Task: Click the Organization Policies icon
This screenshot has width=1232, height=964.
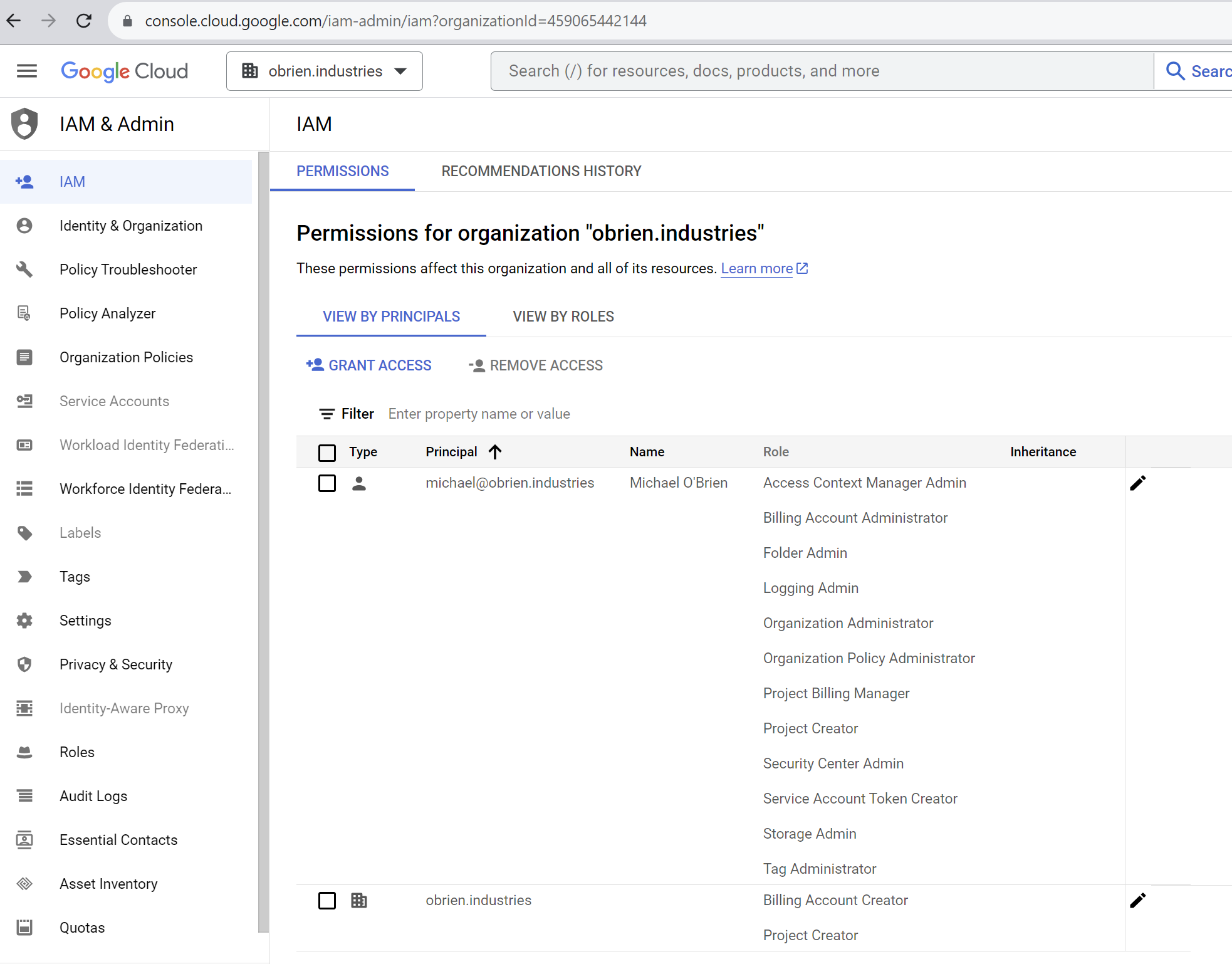Action: (x=25, y=357)
